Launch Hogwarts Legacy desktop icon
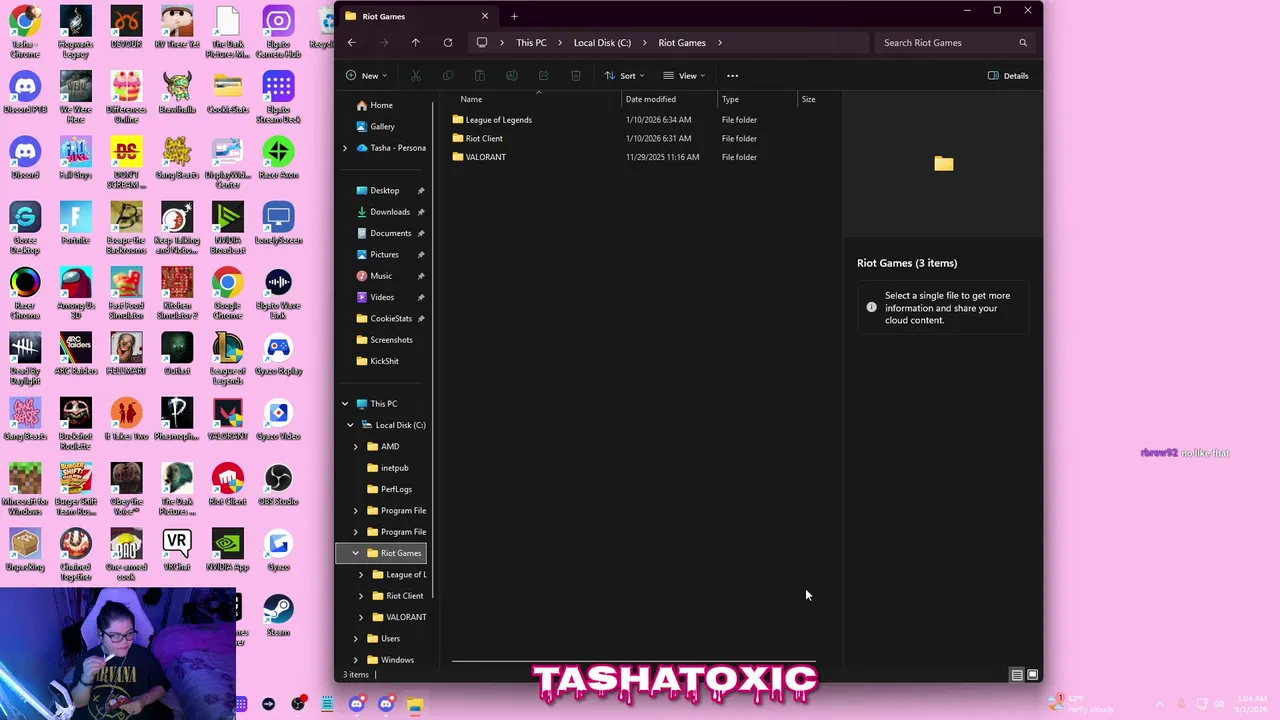Image resolution: width=1280 pixels, height=720 pixels. (x=76, y=33)
